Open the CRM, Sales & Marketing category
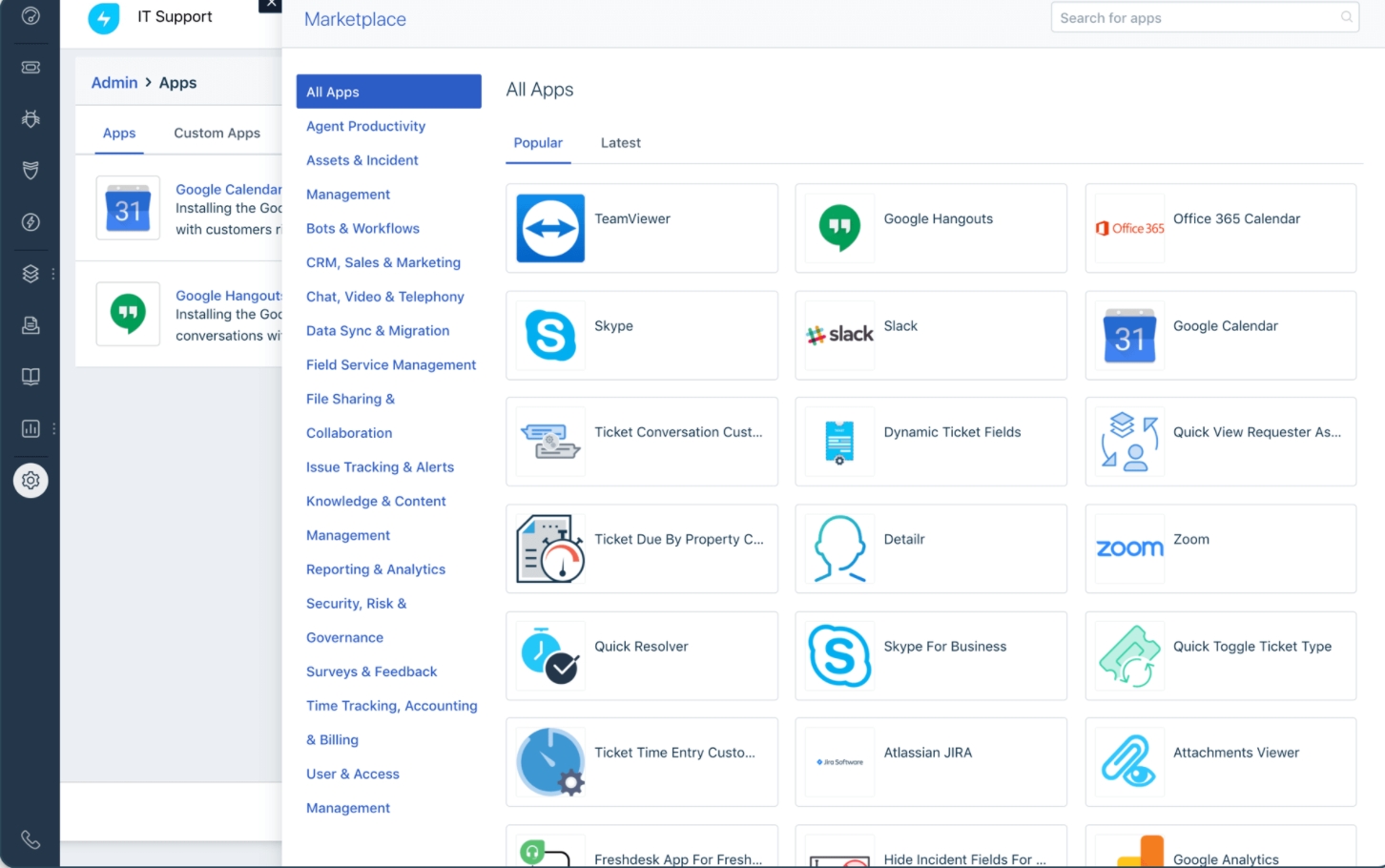The width and height of the screenshot is (1385, 868). point(383,262)
